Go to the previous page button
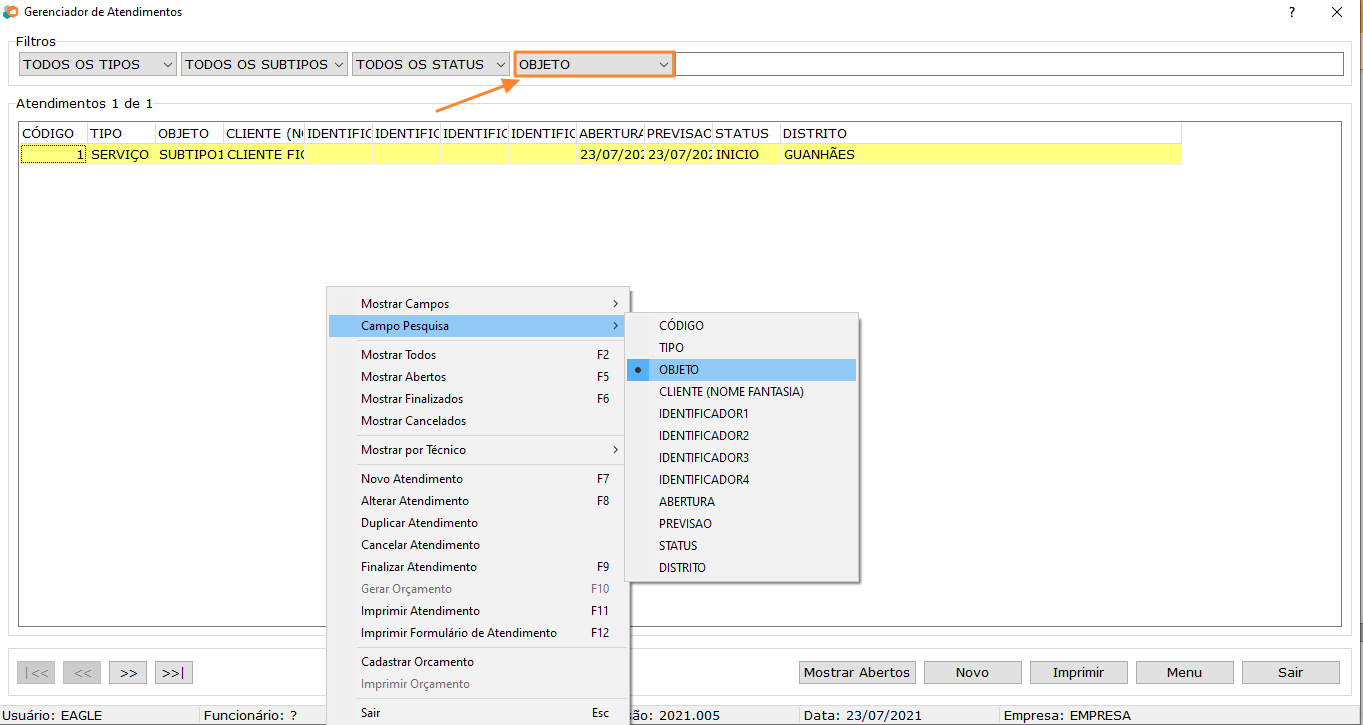Image resolution: width=1363 pixels, height=725 pixels. 83,673
